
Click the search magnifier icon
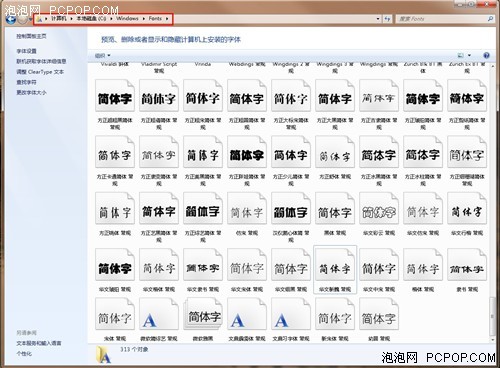coord(490,19)
